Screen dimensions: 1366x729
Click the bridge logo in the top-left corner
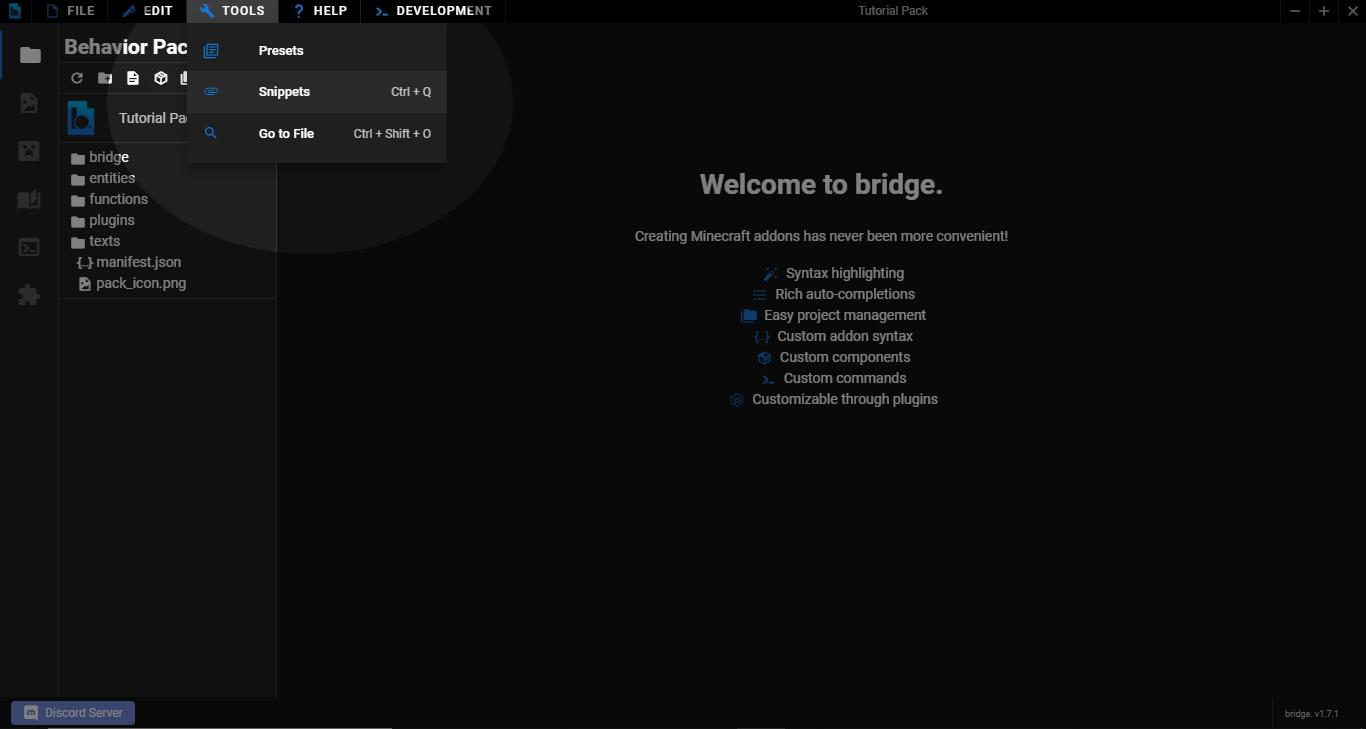pyautogui.click(x=15, y=11)
